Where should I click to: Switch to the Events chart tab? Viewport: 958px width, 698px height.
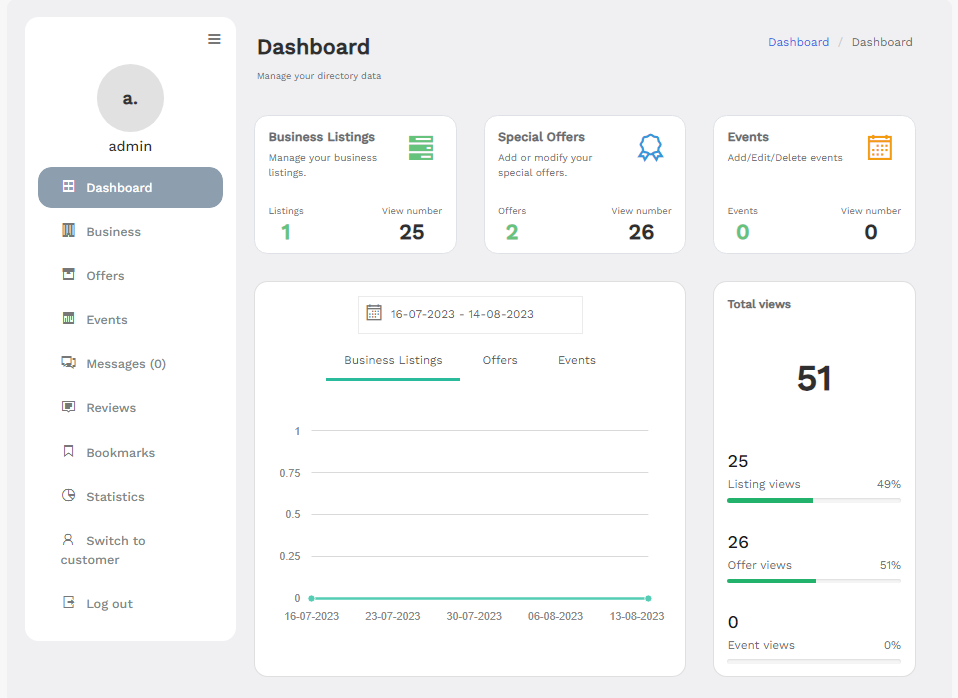pyautogui.click(x=577, y=360)
